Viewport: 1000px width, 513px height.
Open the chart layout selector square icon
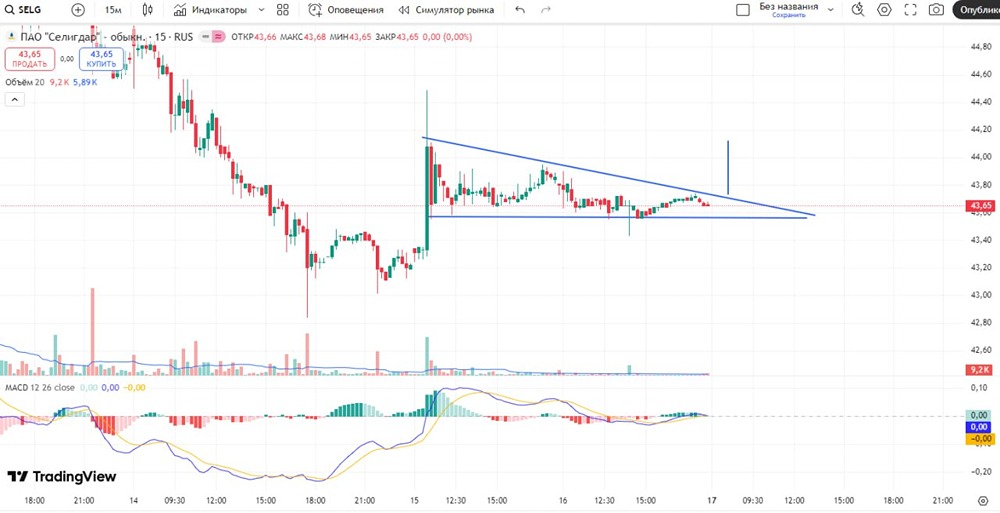742,10
